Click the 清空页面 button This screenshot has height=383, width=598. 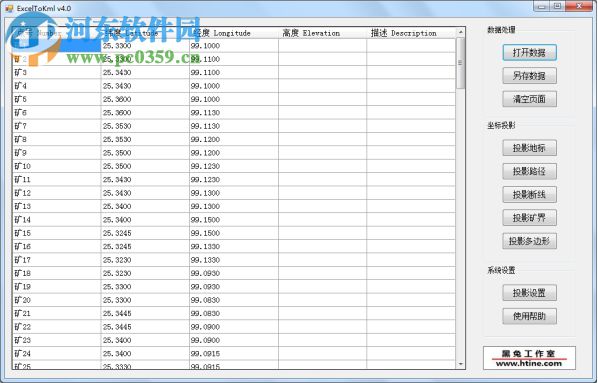pos(529,99)
